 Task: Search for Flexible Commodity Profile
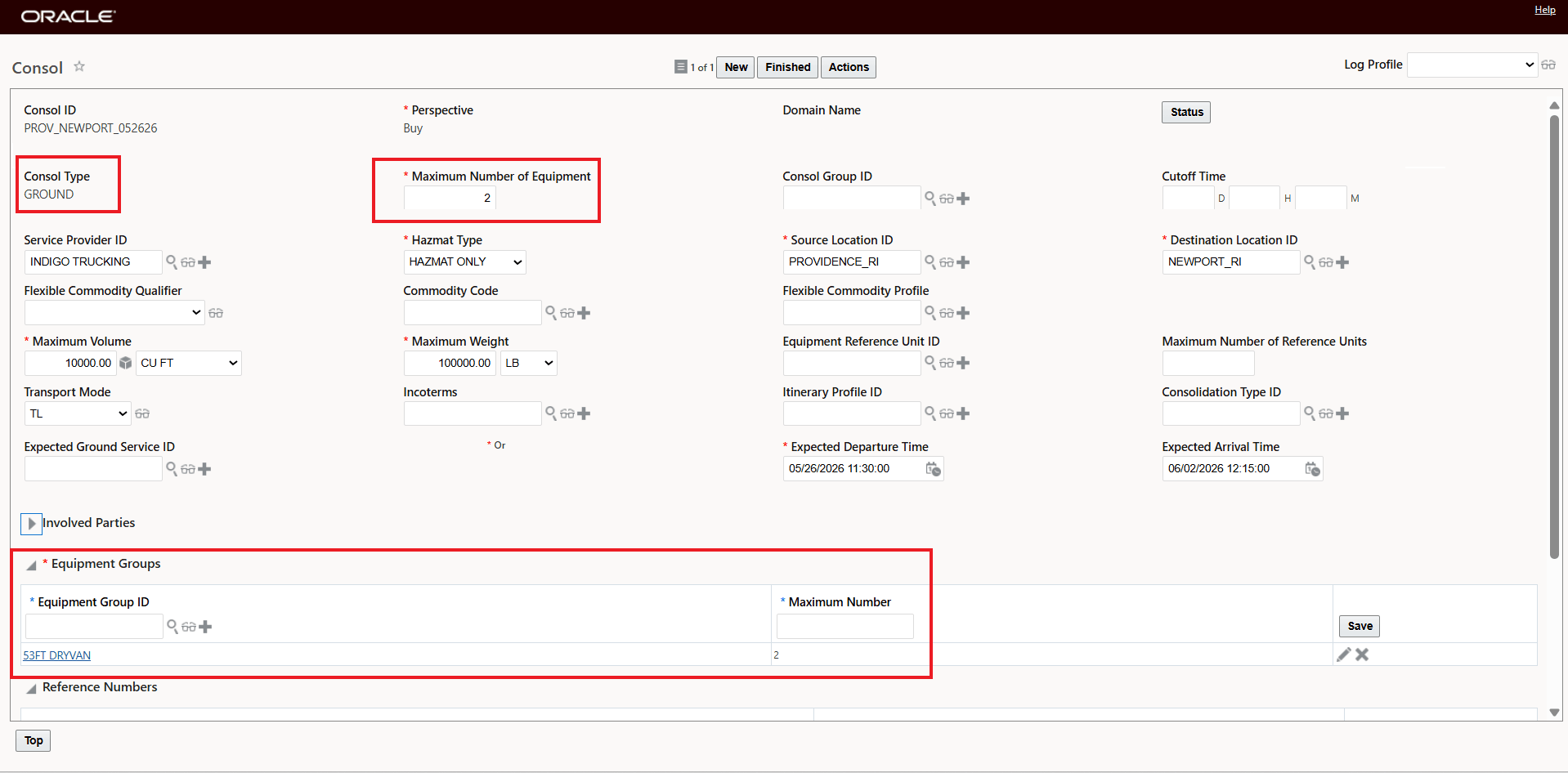point(930,312)
